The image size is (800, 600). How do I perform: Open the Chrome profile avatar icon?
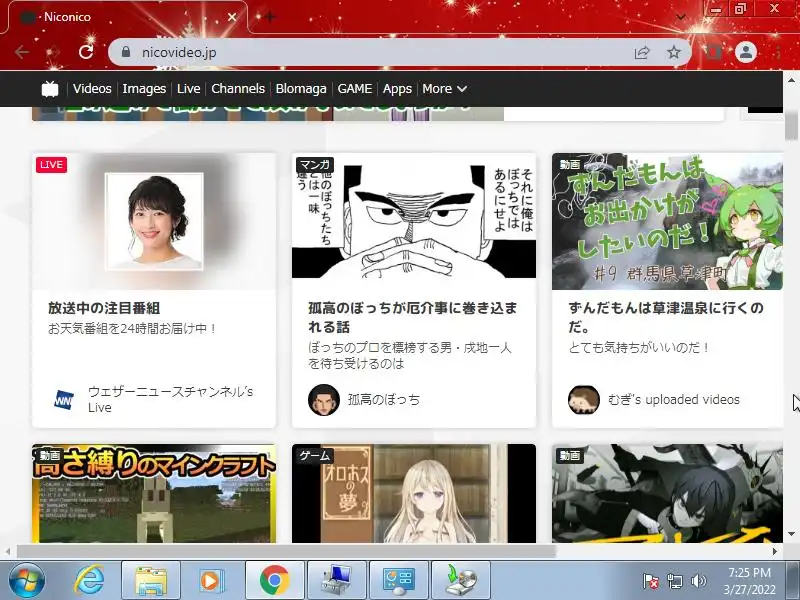coord(745,52)
